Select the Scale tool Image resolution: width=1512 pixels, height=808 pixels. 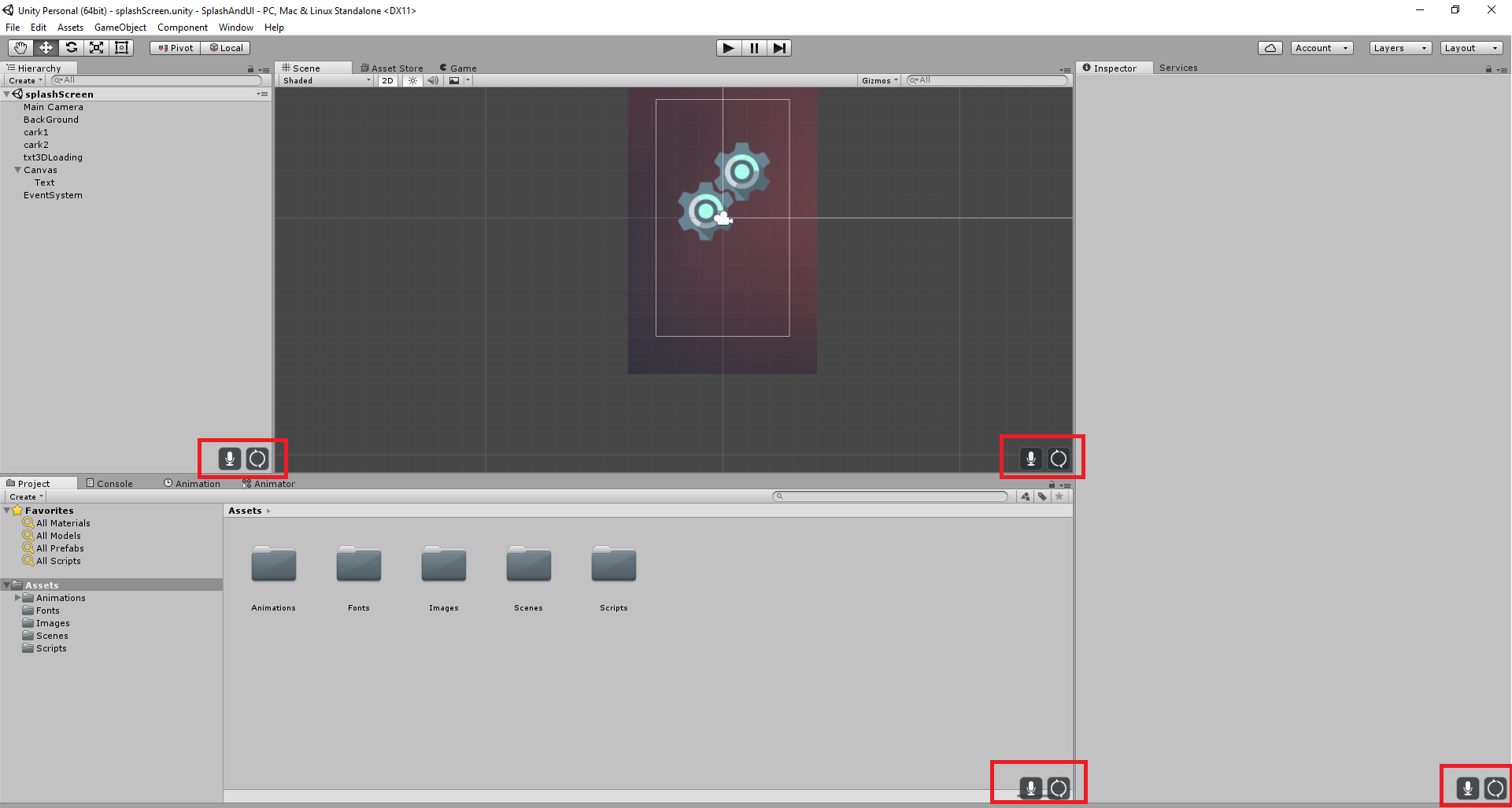coord(96,47)
